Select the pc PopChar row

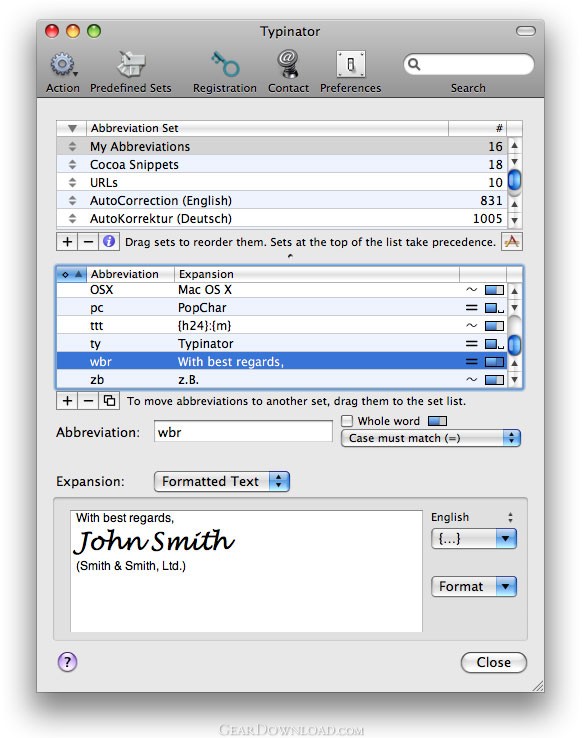pyautogui.click(x=282, y=308)
